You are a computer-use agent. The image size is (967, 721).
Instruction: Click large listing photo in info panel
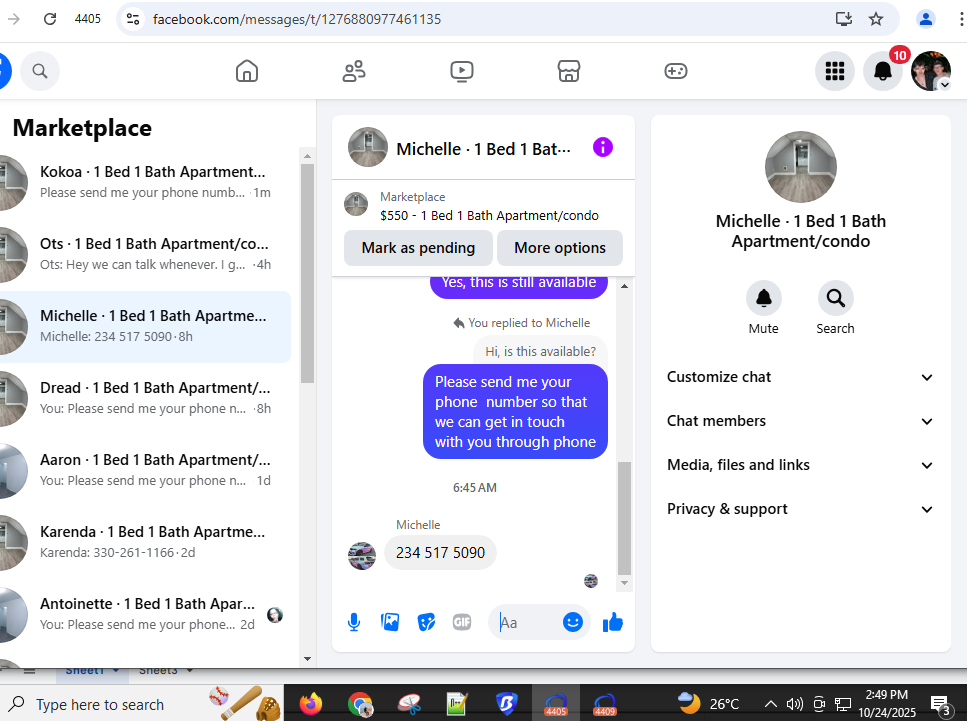pyautogui.click(x=800, y=167)
